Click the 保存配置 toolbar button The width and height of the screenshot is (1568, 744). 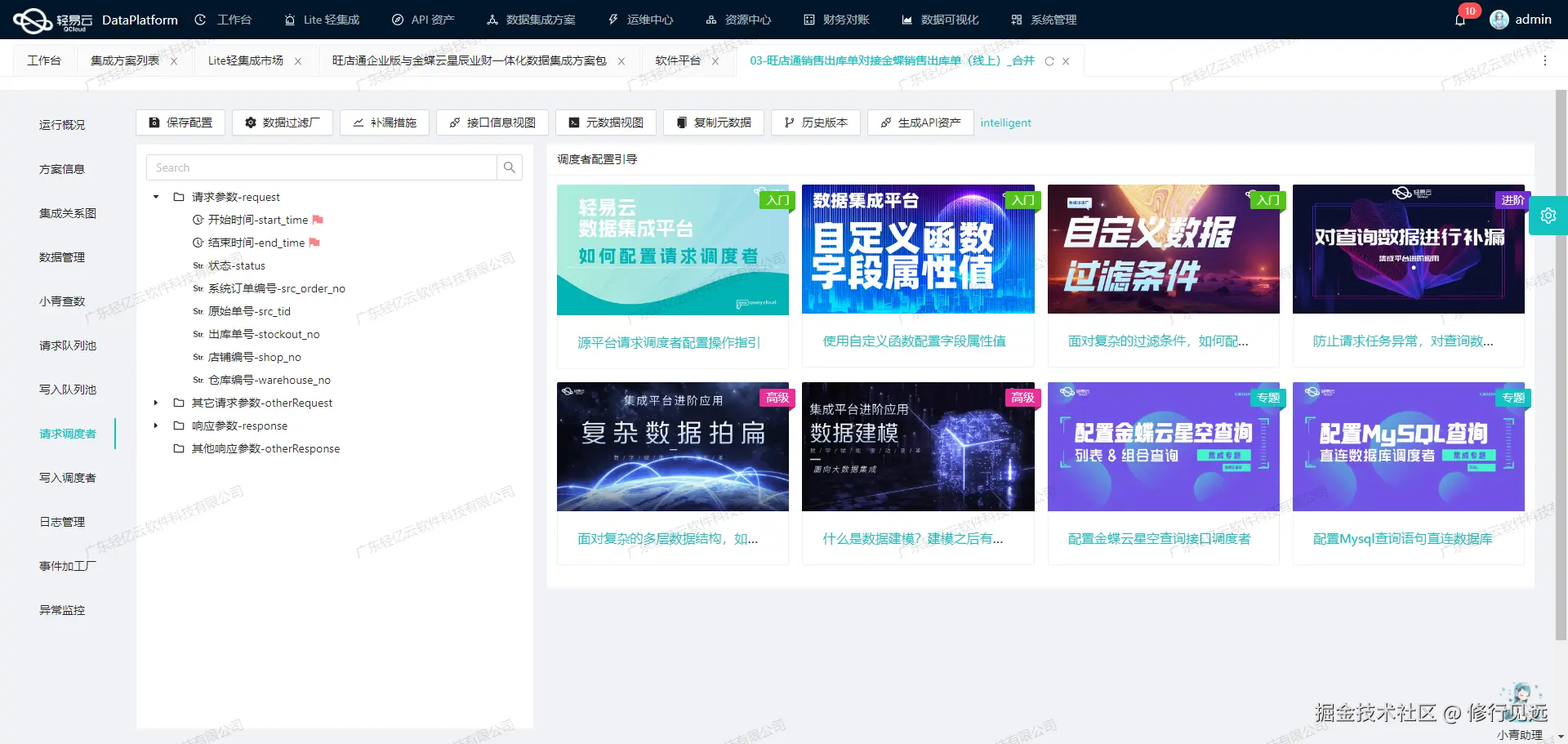click(x=180, y=123)
